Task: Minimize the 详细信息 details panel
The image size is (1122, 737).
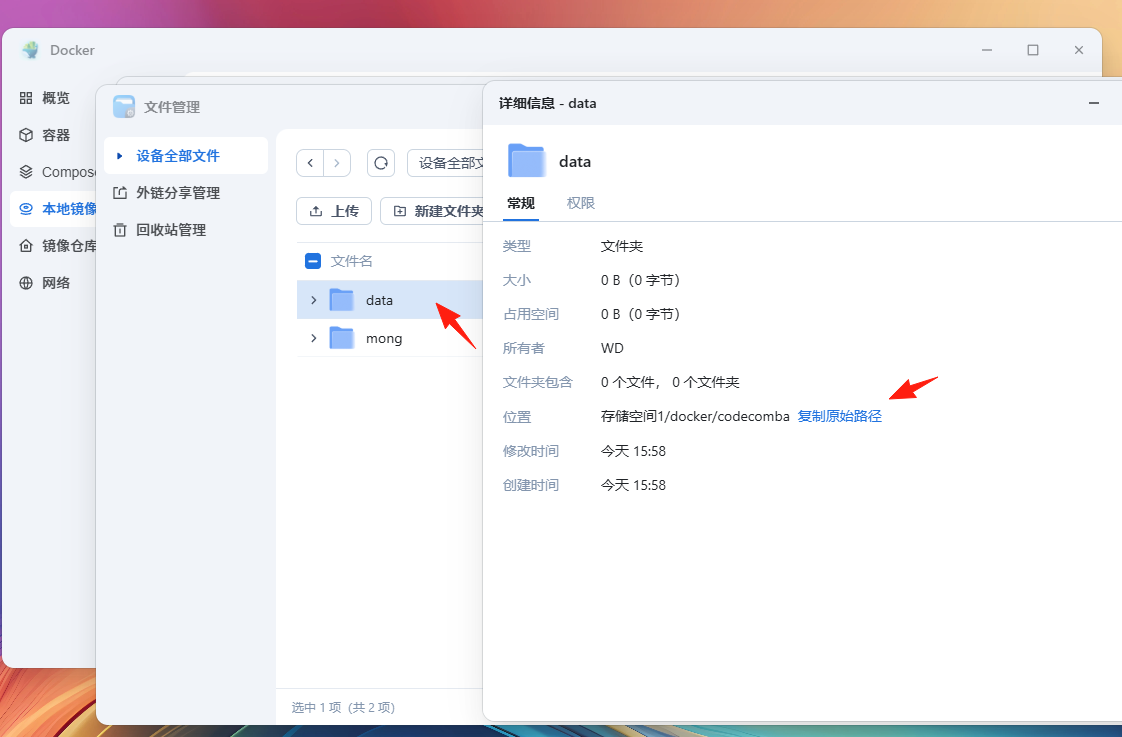Action: pos(1093,104)
